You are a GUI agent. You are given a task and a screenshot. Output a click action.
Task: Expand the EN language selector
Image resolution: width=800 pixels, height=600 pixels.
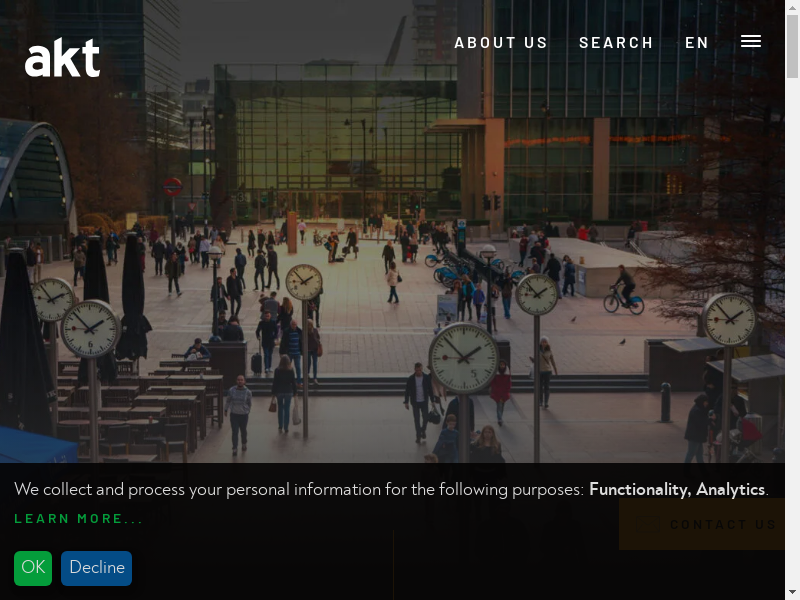coord(696,42)
